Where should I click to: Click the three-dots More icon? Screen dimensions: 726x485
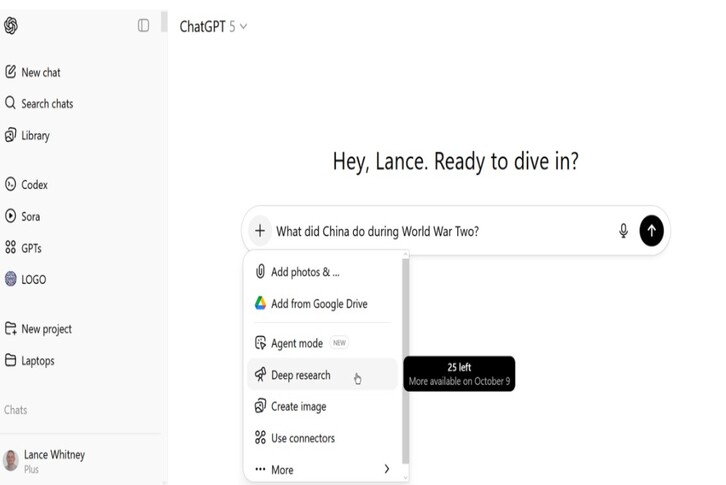[260, 469]
